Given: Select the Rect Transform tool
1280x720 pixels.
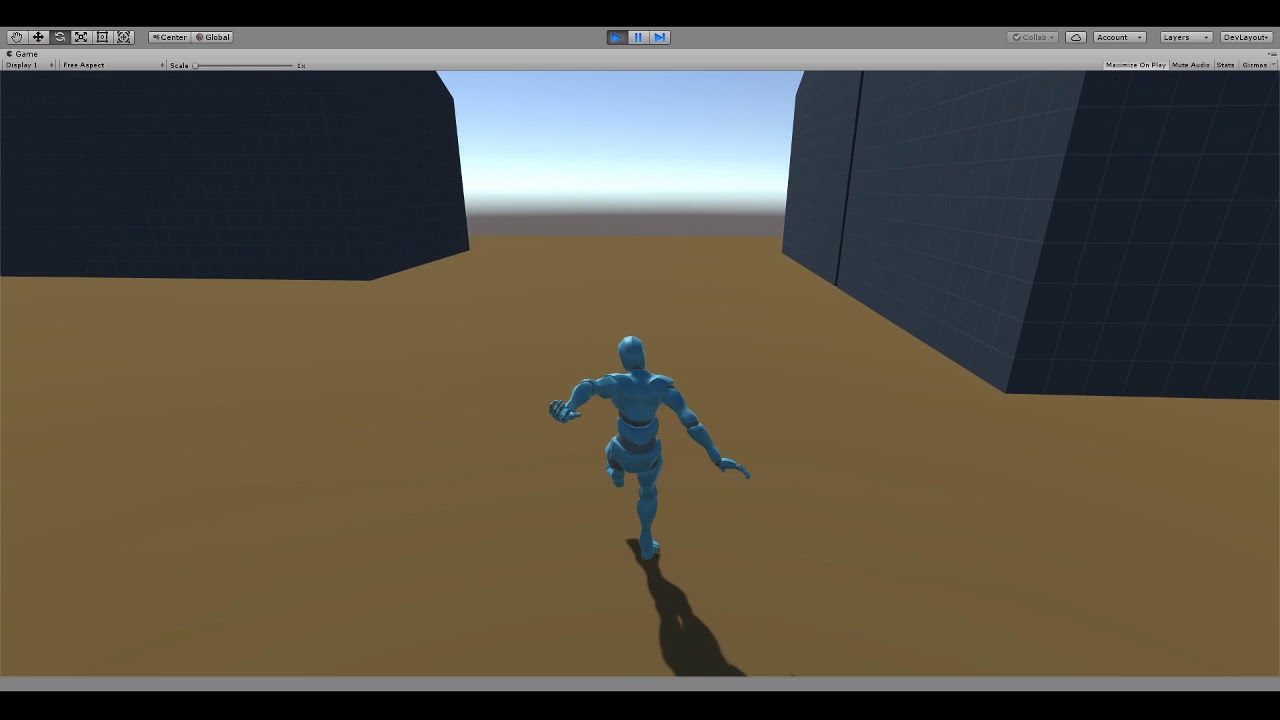Looking at the screenshot, I should [102, 37].
